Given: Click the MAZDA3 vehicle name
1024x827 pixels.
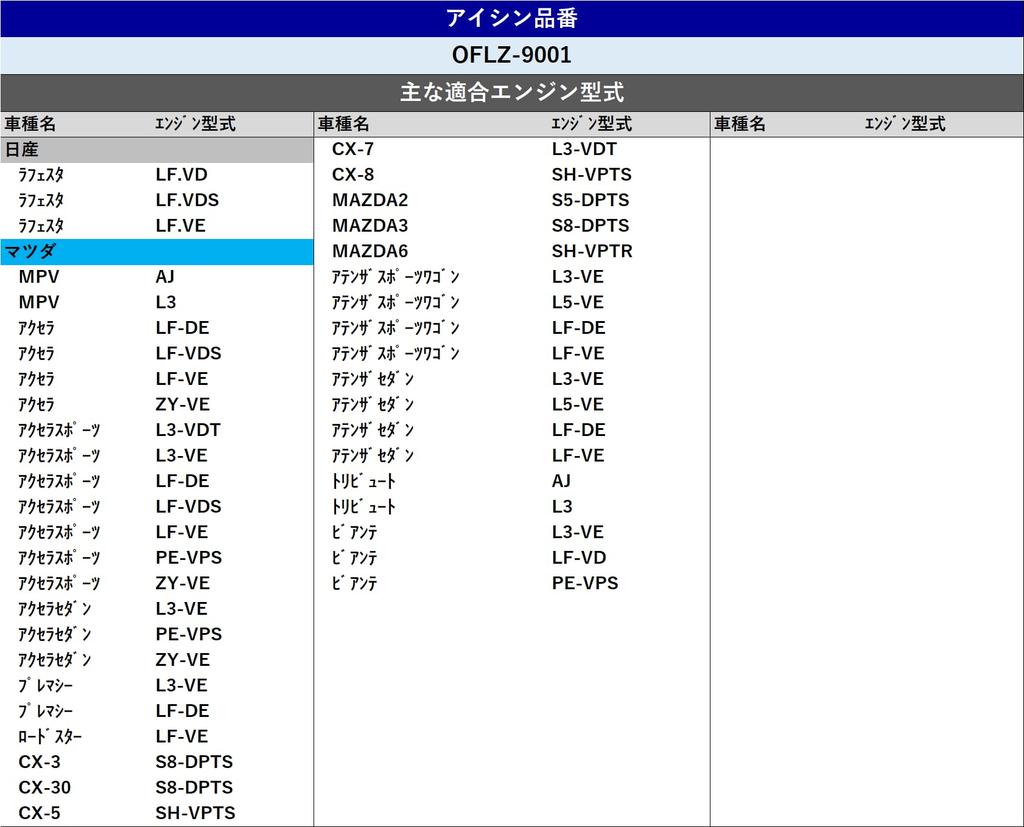Looking at the screenshot, I should (x=370, y=225).
